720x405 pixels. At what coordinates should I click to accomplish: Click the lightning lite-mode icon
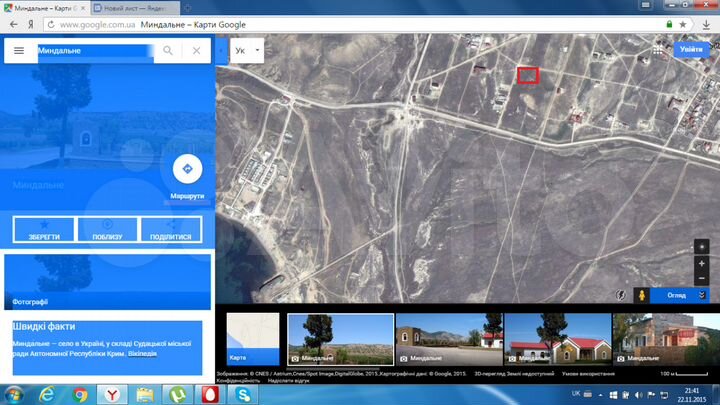[621, 295]
